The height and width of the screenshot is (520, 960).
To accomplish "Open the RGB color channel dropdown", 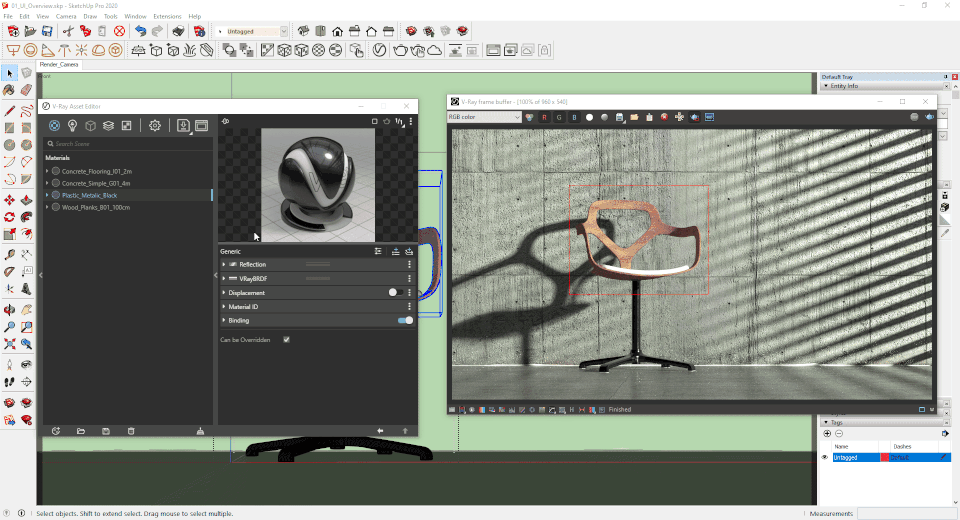I will 484,117.
